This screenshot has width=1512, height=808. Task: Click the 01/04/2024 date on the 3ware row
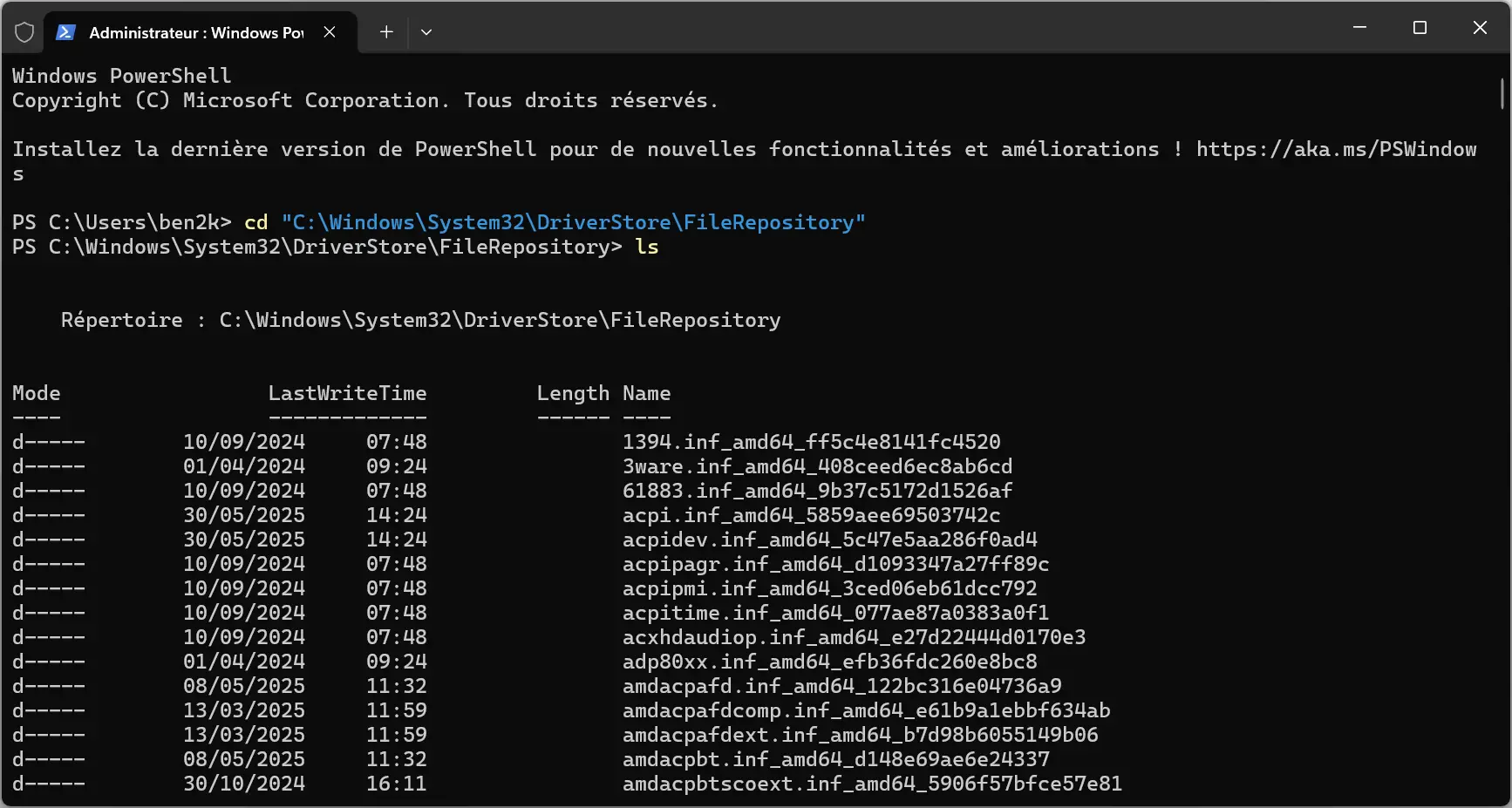(x=244, y=466)
